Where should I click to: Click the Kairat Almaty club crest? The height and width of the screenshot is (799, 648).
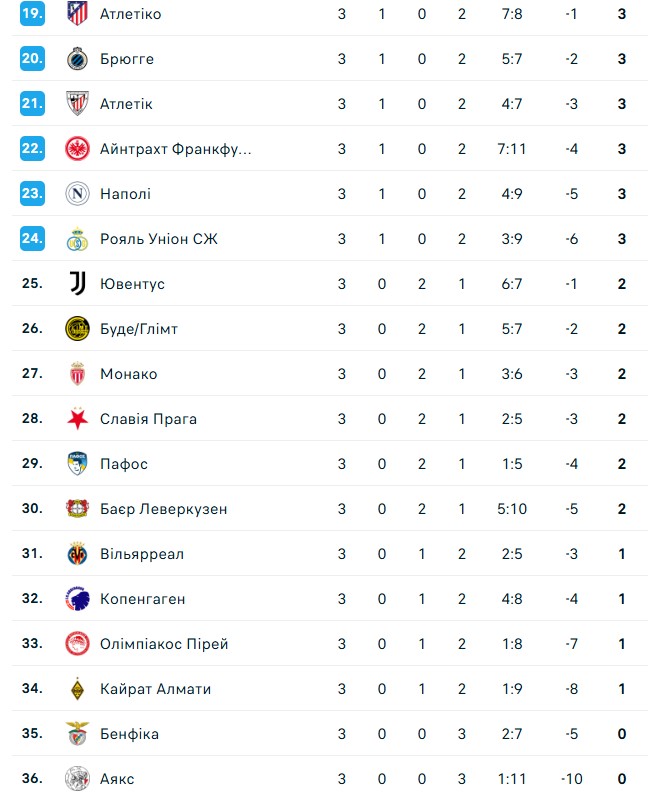tap(77, 689)
